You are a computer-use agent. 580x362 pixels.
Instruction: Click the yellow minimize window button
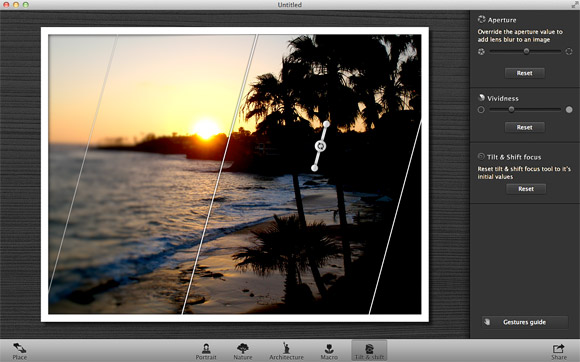pyautogui.click(x=16, y=4)
